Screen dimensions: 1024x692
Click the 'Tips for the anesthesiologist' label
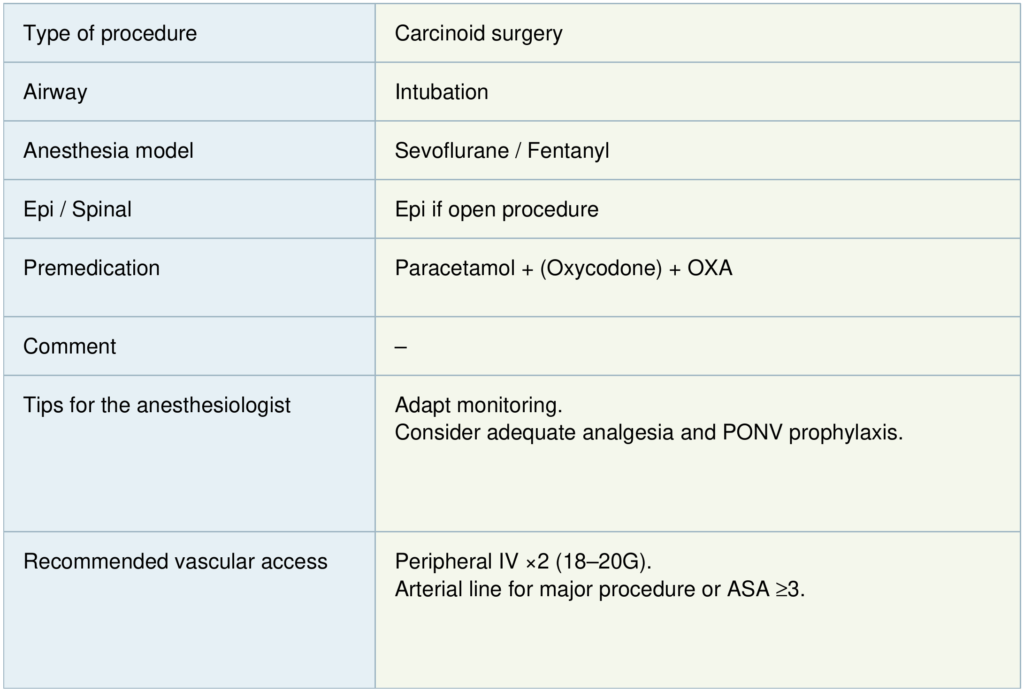pos(157,405)
